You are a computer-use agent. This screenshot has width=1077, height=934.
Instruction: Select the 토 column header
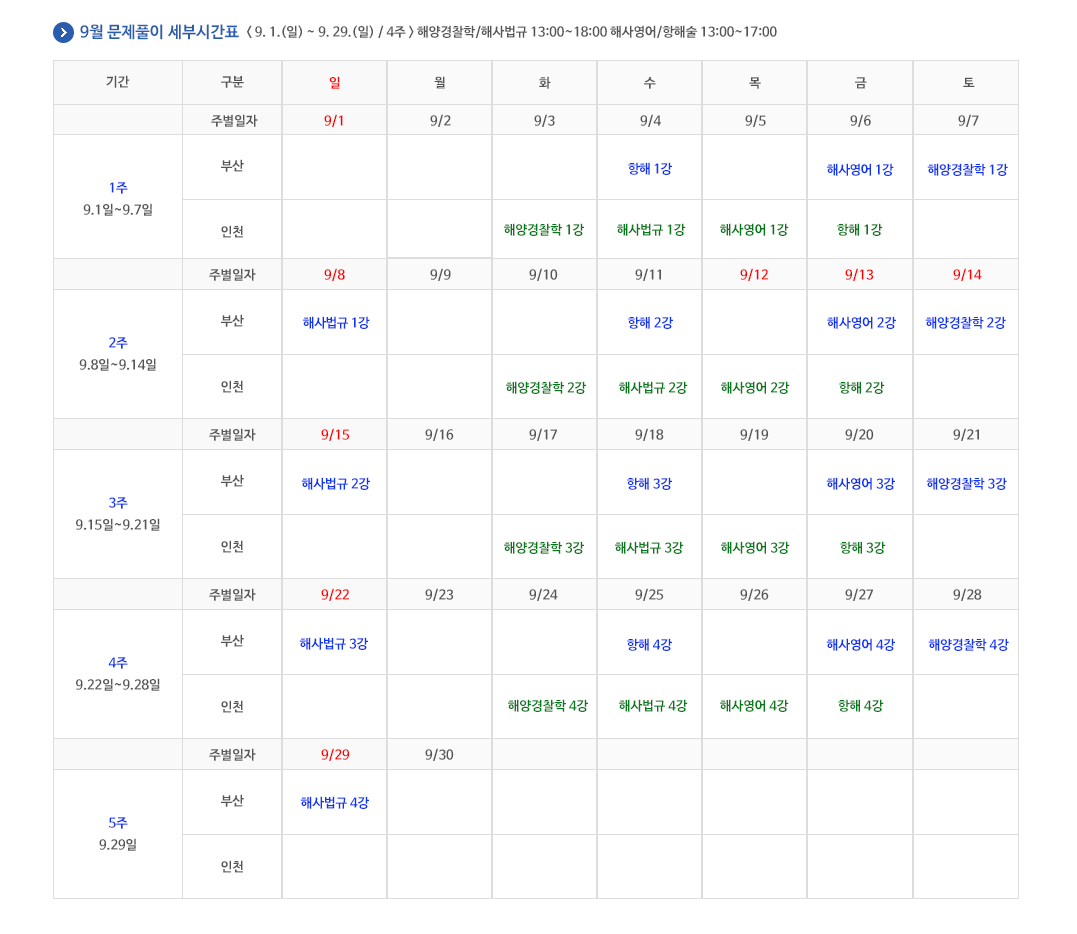point(967,83)
